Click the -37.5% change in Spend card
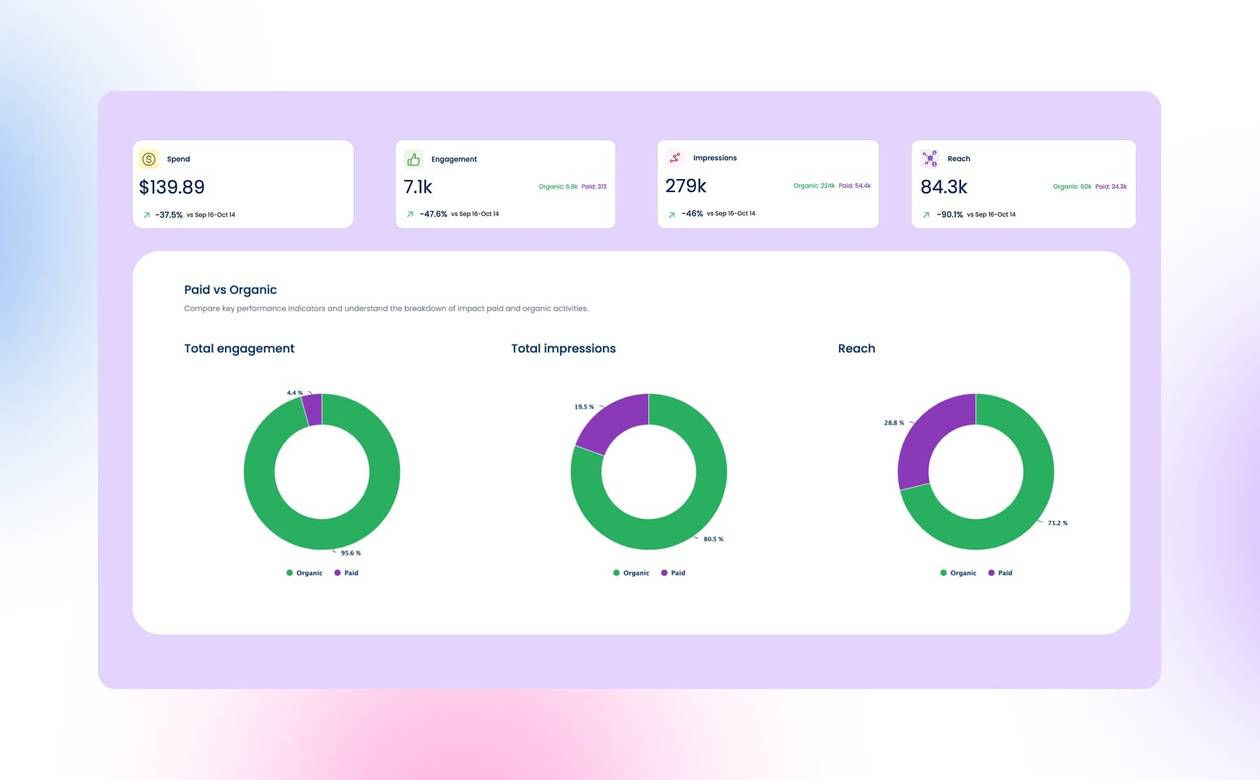The width and height of the screenshot is (1260, 780). pyautogui.click(x=169, y=215)
